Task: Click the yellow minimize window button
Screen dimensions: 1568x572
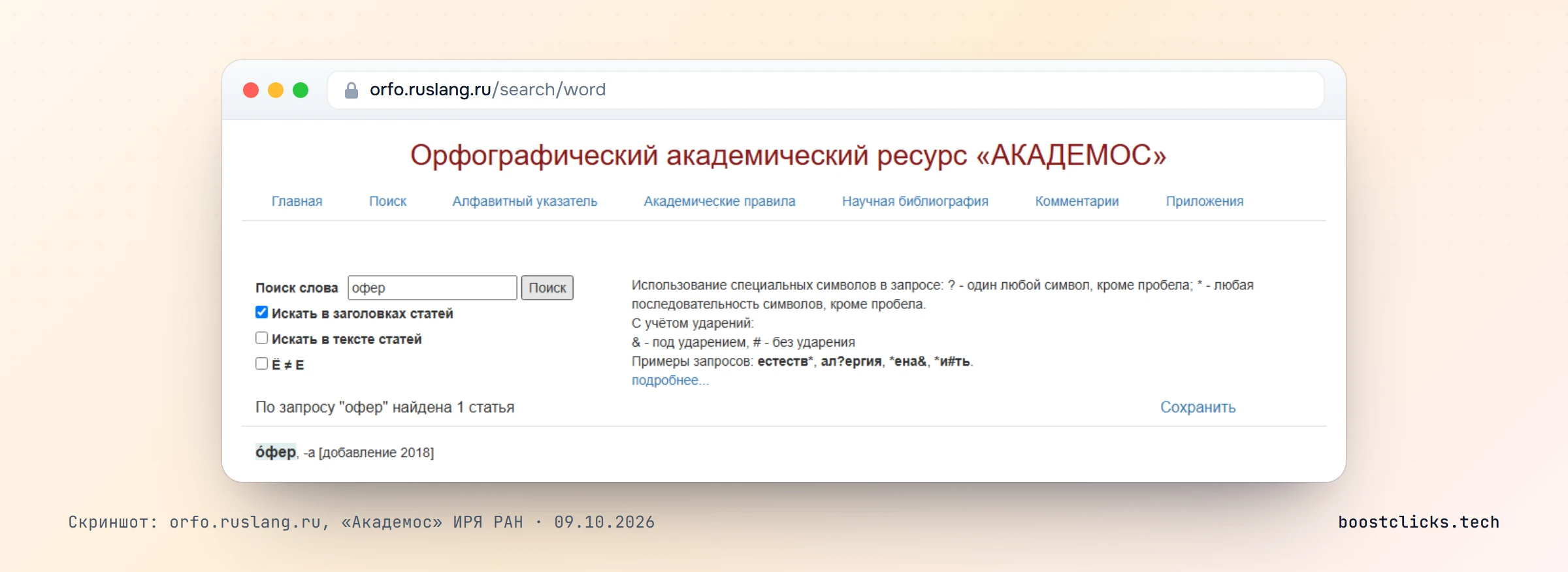Action: (276, 90)
